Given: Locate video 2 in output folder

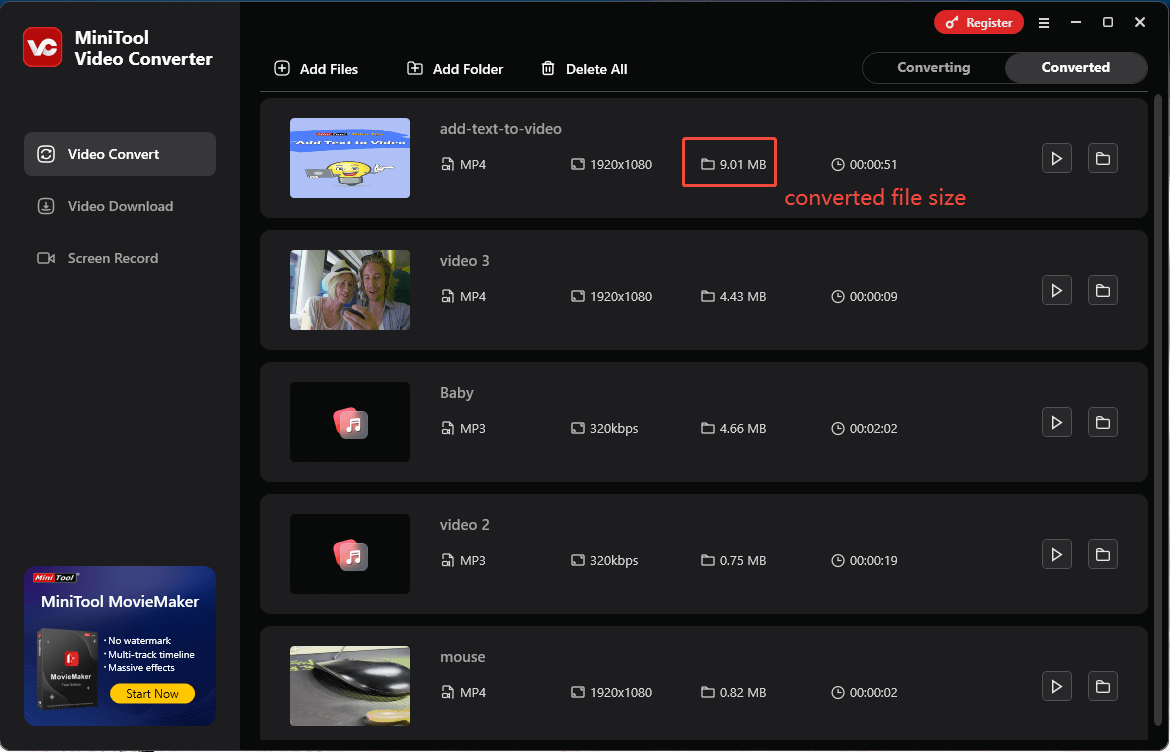Looking at the screenshot, I should click(1102, 554).
